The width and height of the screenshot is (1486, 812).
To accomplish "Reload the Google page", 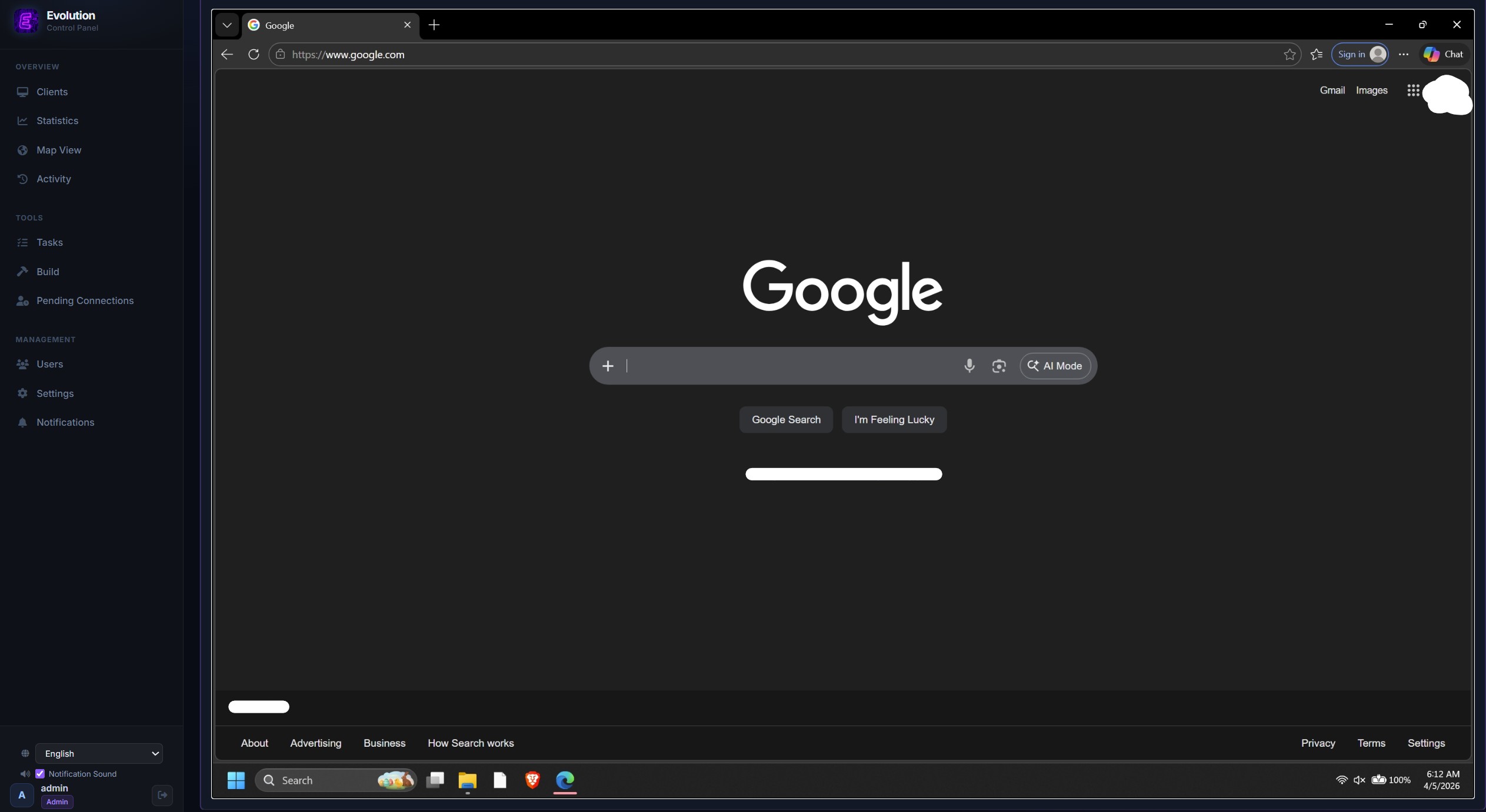I will (x=254, y=54).
